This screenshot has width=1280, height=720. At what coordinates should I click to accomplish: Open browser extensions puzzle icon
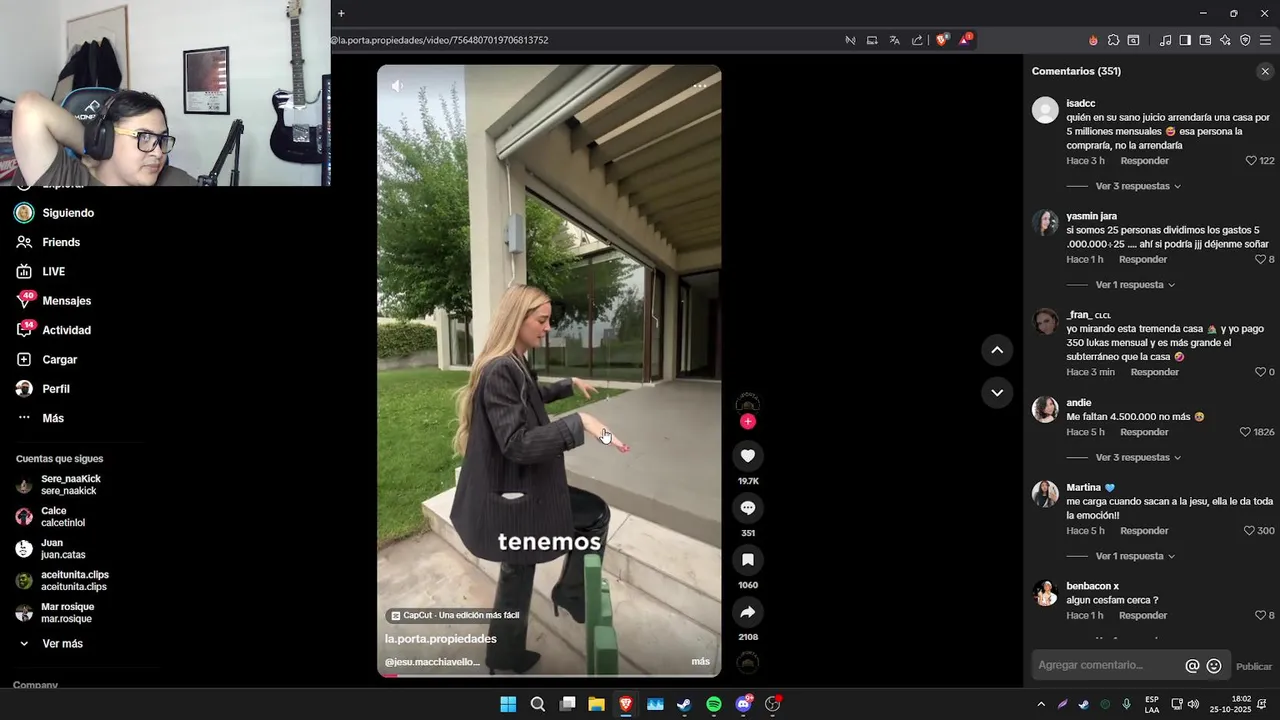tap(1113, 40)
